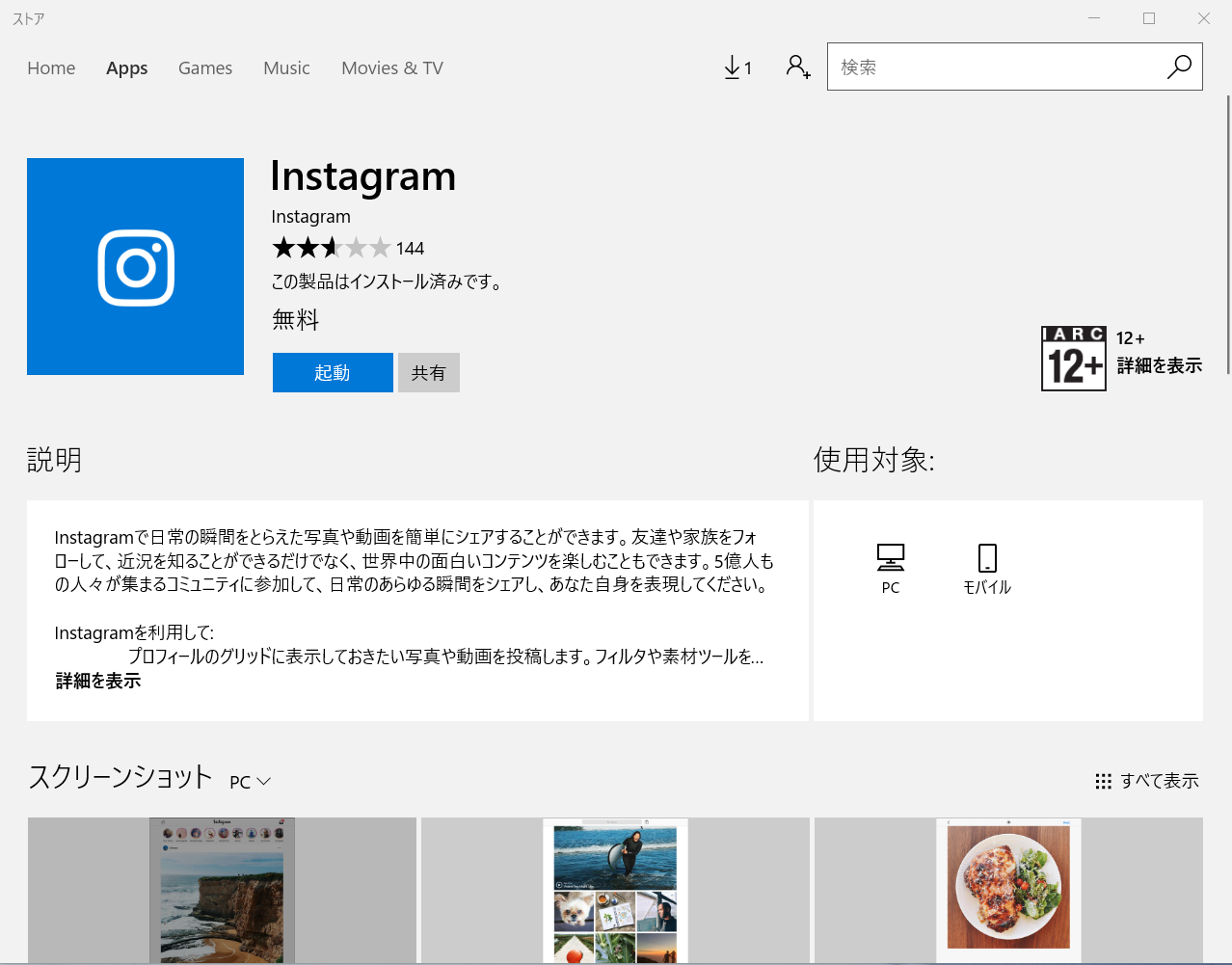Image resolution: width=1232 pixels, height=965 pixels.
Task: Click the Instagramを利用して: line
Action: pyautogui.click(x=134, y=633)
